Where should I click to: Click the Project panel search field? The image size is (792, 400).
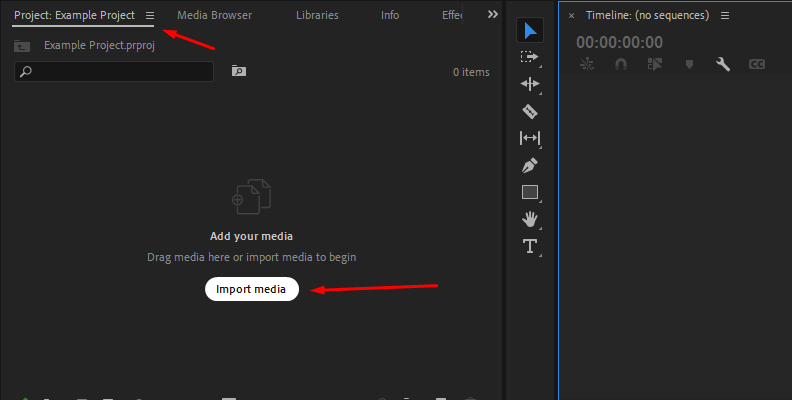coord(114,71)
